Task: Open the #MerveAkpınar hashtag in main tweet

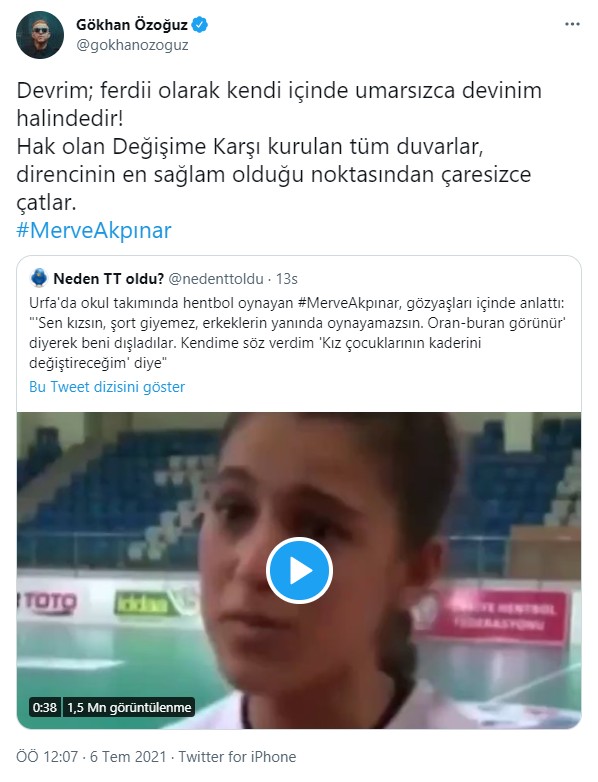Action: (x=94, y=230)
